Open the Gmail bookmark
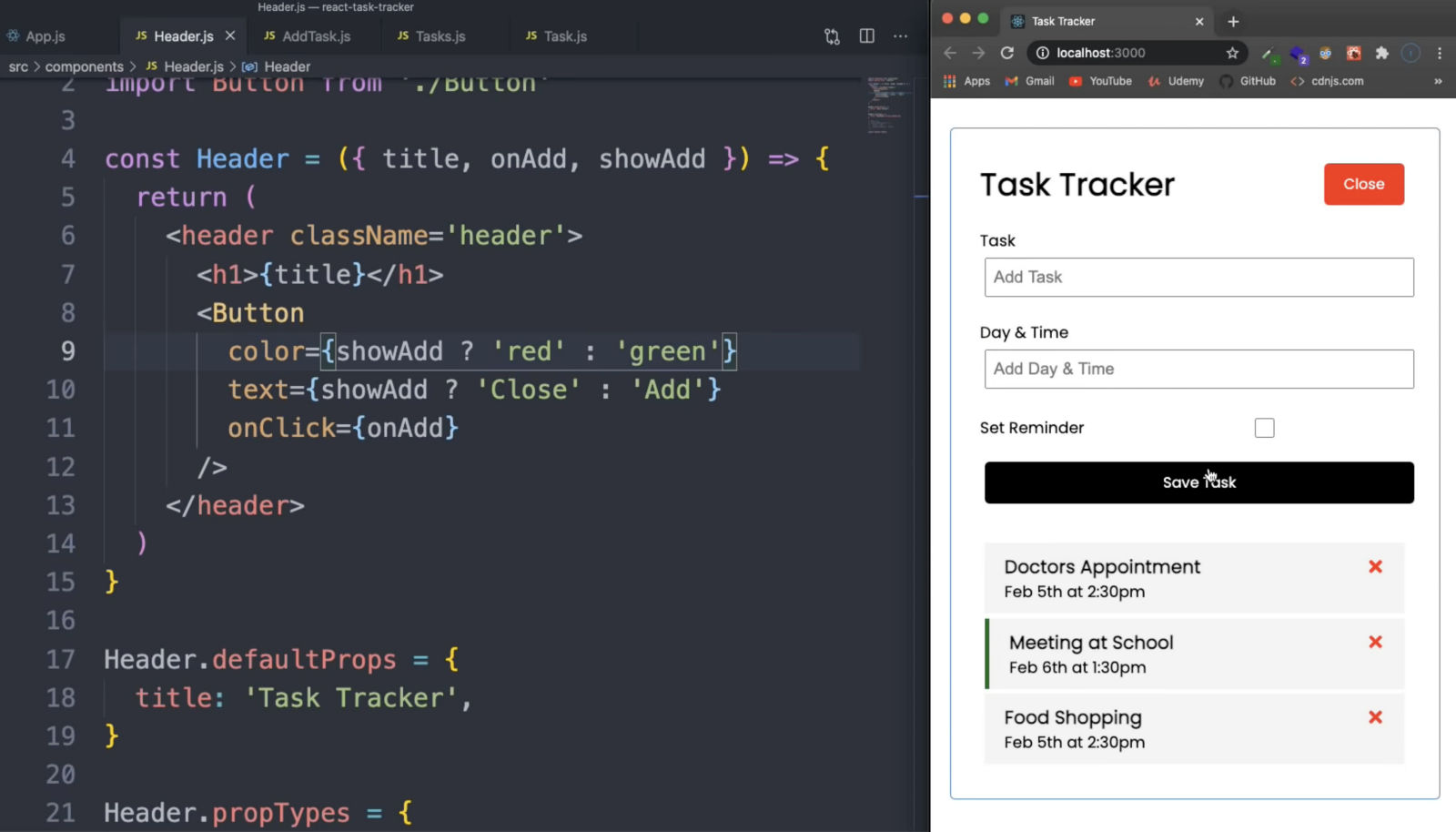 1029,81
